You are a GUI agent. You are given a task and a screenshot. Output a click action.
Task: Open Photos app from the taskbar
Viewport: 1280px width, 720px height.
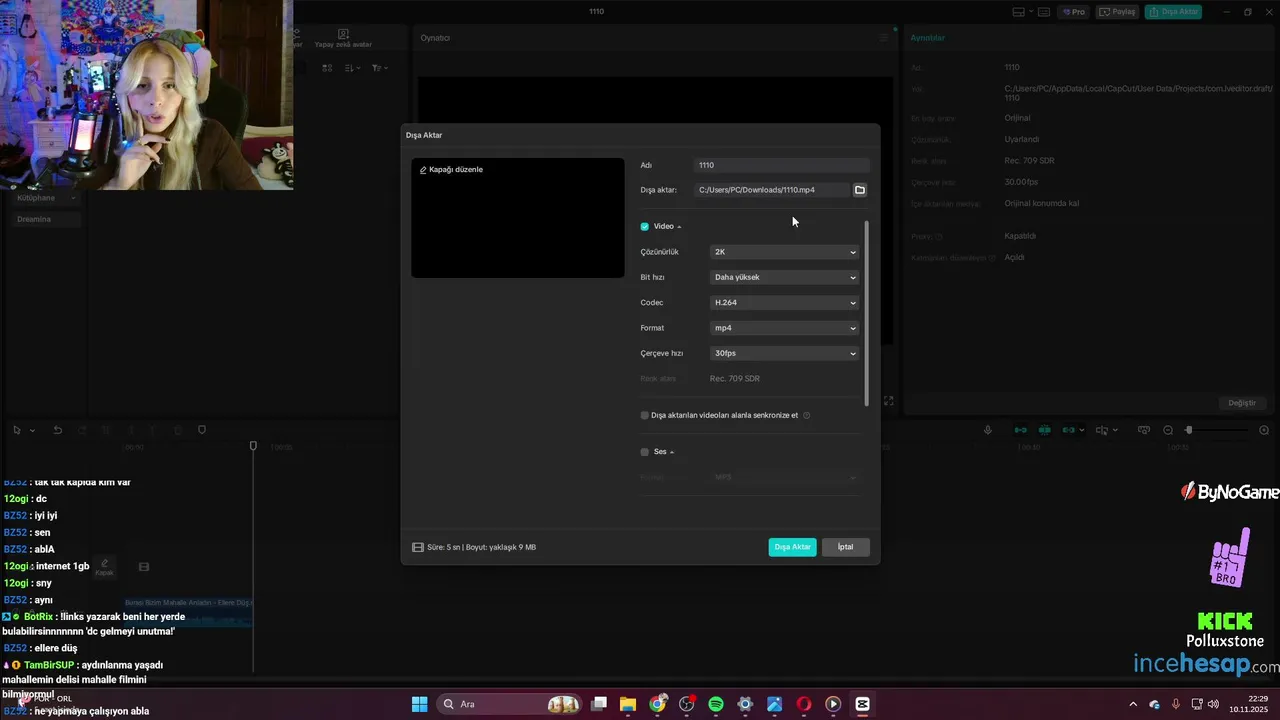pos(774,704)
